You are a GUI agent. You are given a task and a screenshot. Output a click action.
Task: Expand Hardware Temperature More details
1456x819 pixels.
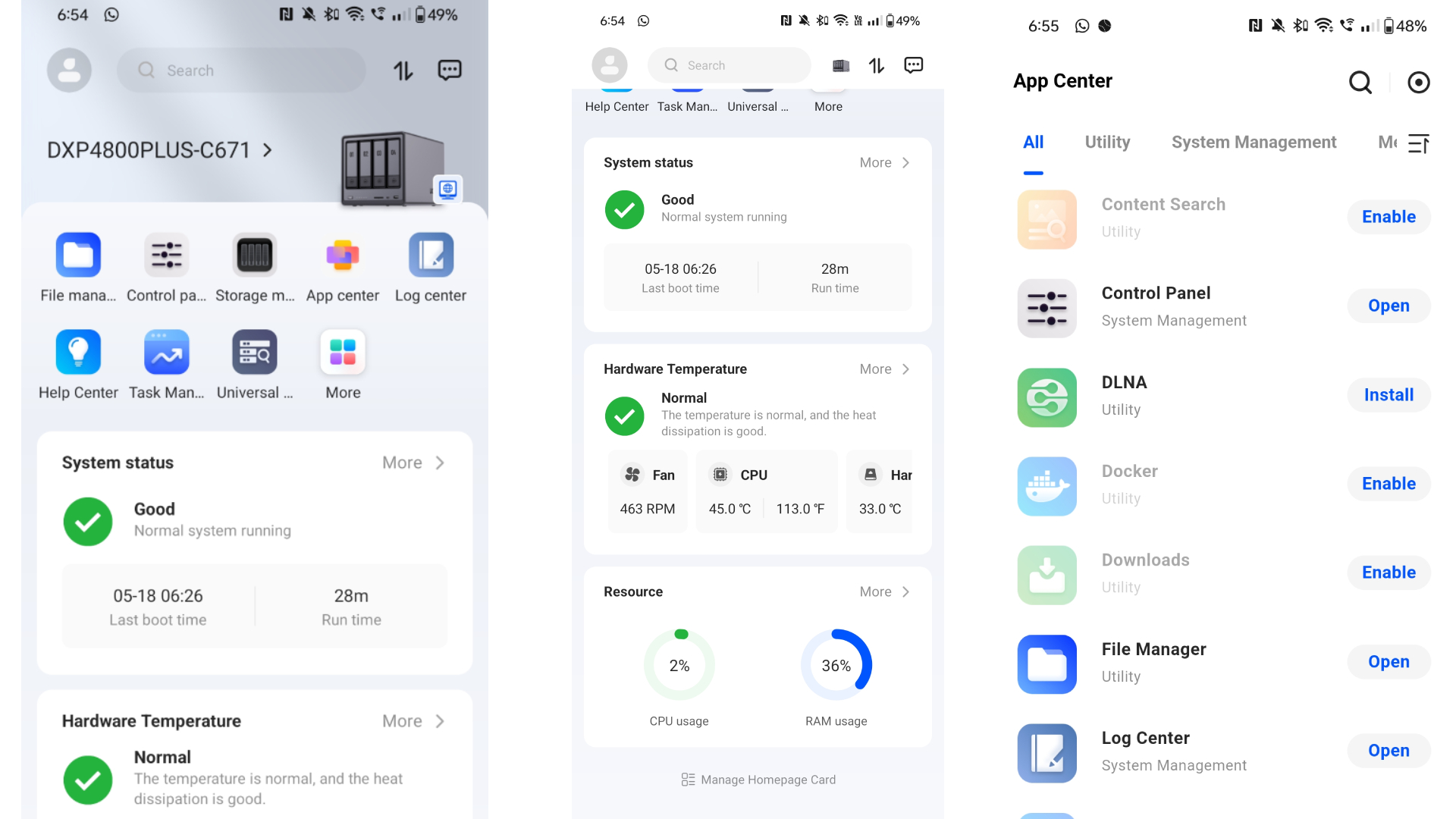click(x=885, y=368)
